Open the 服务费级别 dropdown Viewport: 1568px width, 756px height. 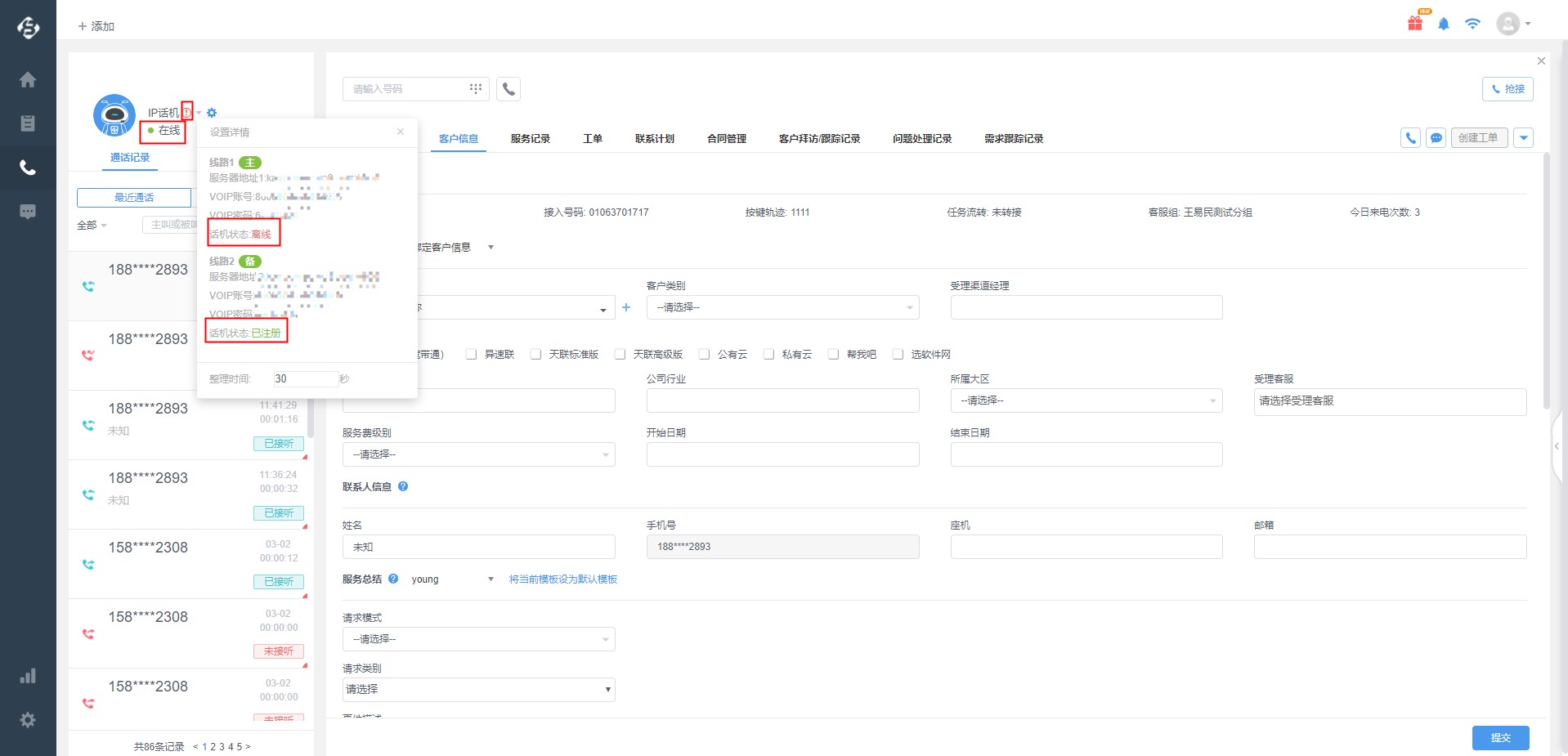(x=478, y=454)
